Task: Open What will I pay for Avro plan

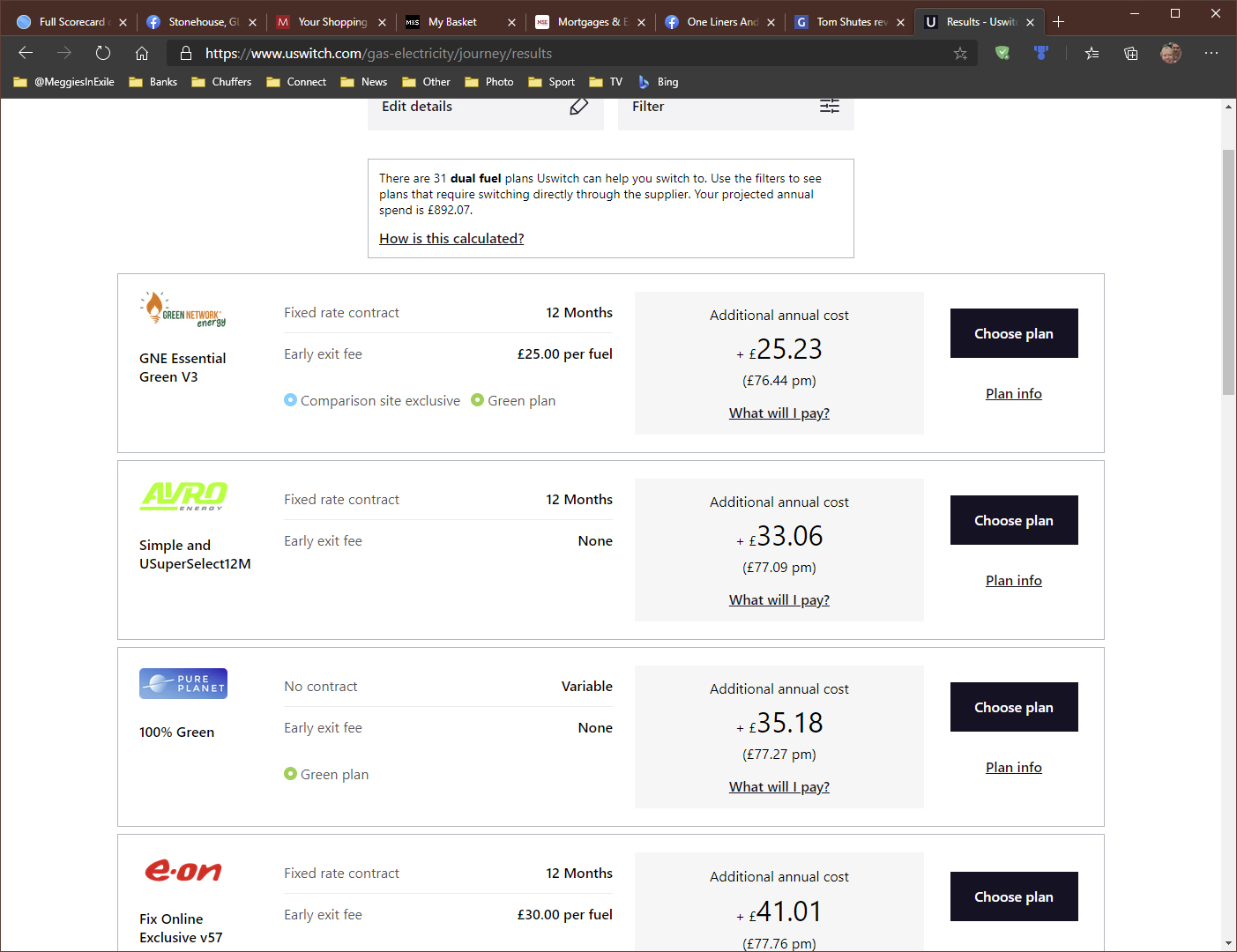Action: [x=779, y=600]
